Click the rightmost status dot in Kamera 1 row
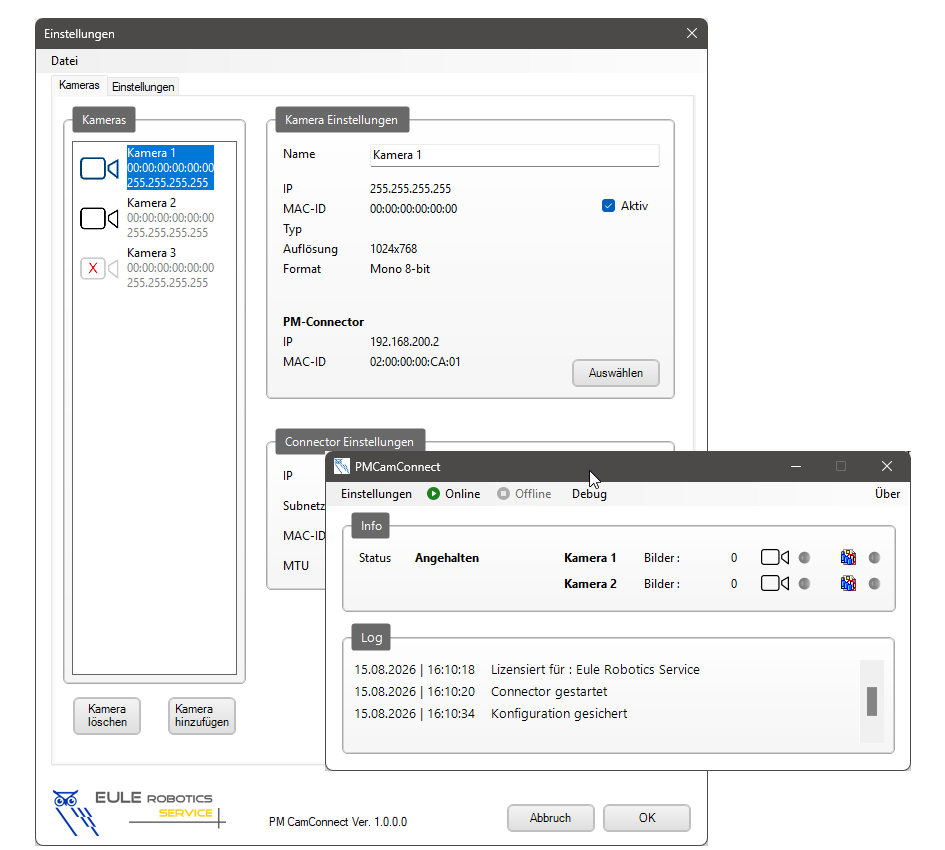The width and height of the screenshot is (945, 850). (874, 558)
